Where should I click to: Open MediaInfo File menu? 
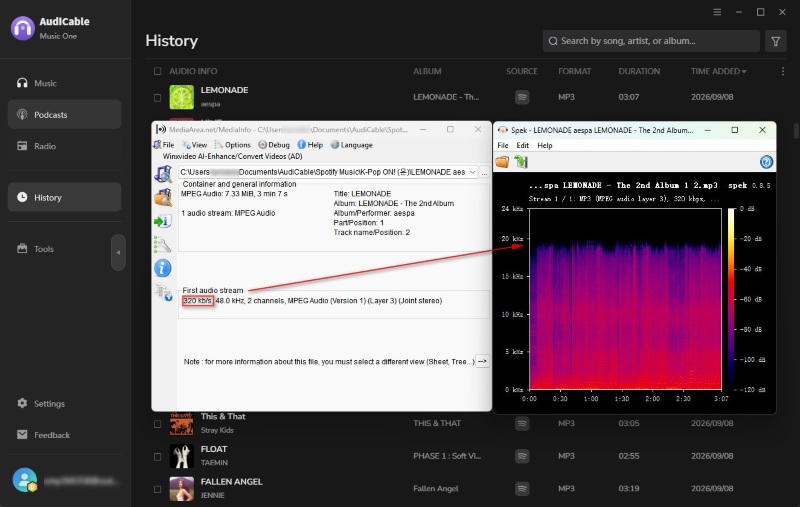tap(164, 145)
